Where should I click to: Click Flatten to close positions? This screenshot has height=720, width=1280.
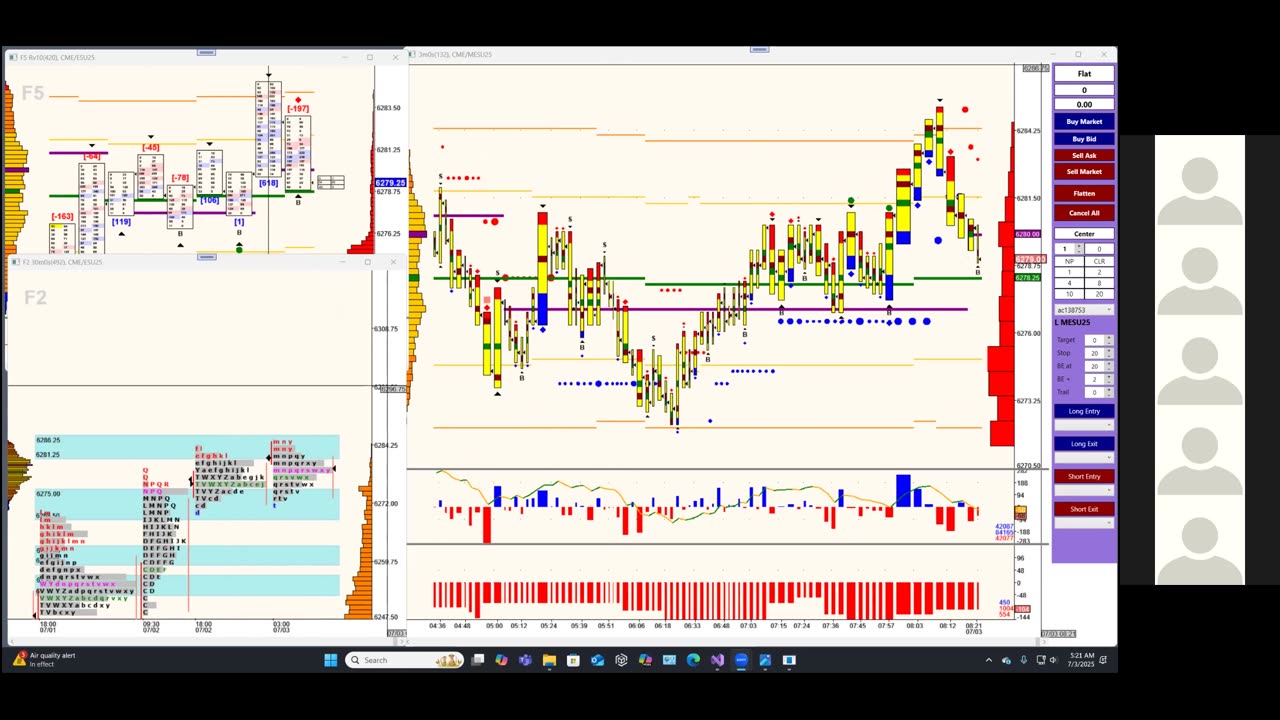(1084, 193)
